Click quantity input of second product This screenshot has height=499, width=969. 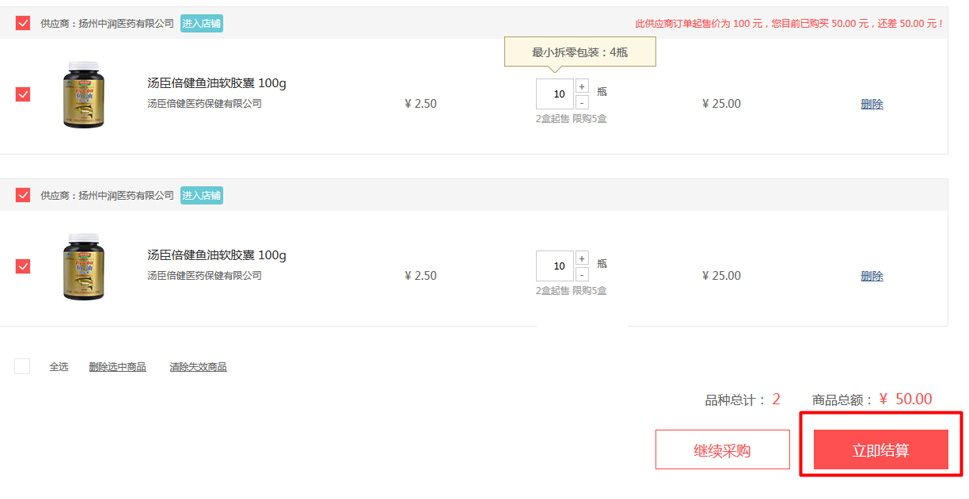pos(555,266)
